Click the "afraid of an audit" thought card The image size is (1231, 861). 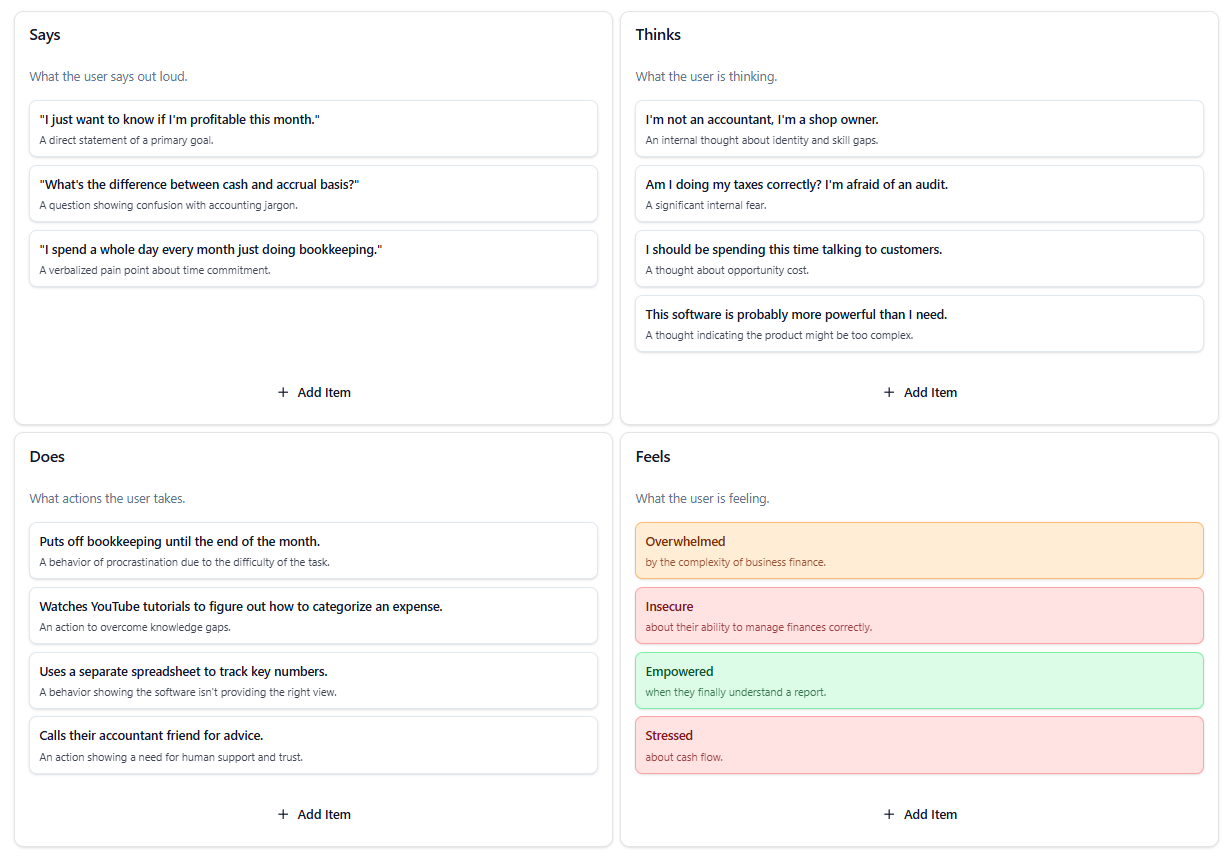click(x=918, y=193)
